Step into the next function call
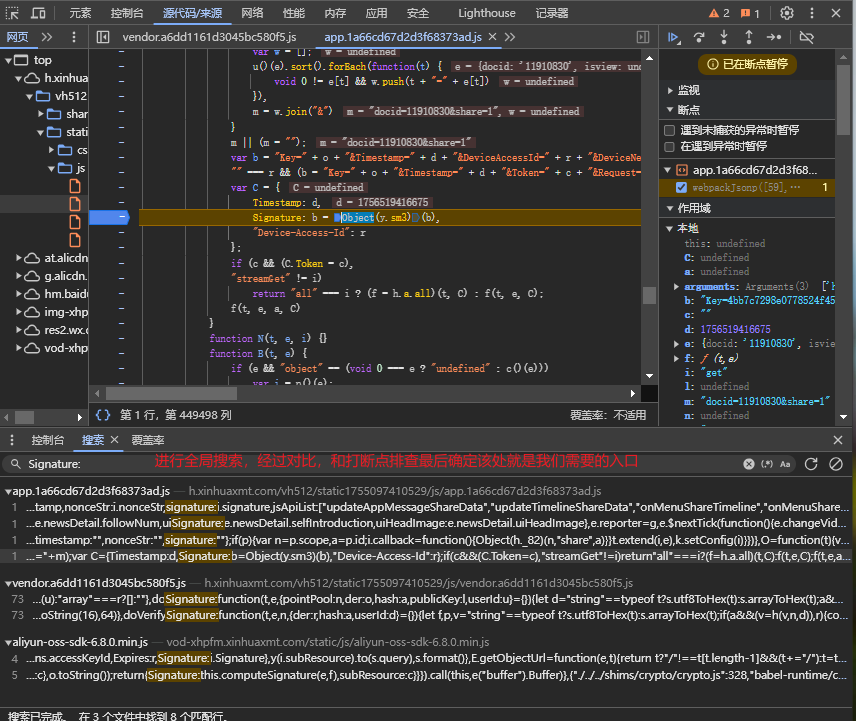This screenshot has width=856, height=721. coord(724,37)
